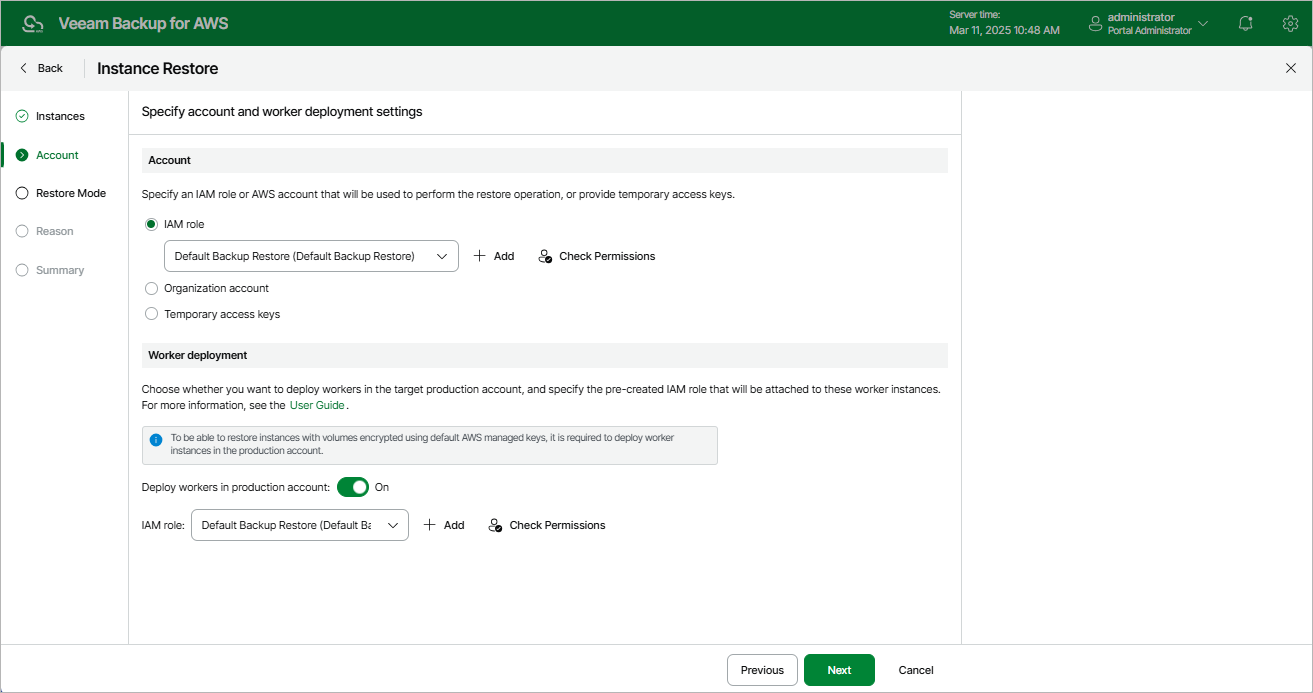This screenshot has height=693, width=1313.
Task: Click the administrator user icon
Action: (1095, 22)
